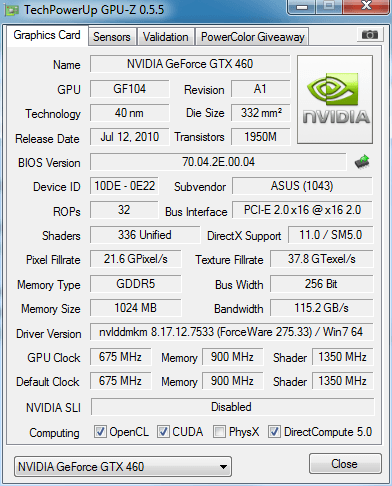Minimize the GPU-Z window
392x486 pixels.
click(x=302, y=7)
